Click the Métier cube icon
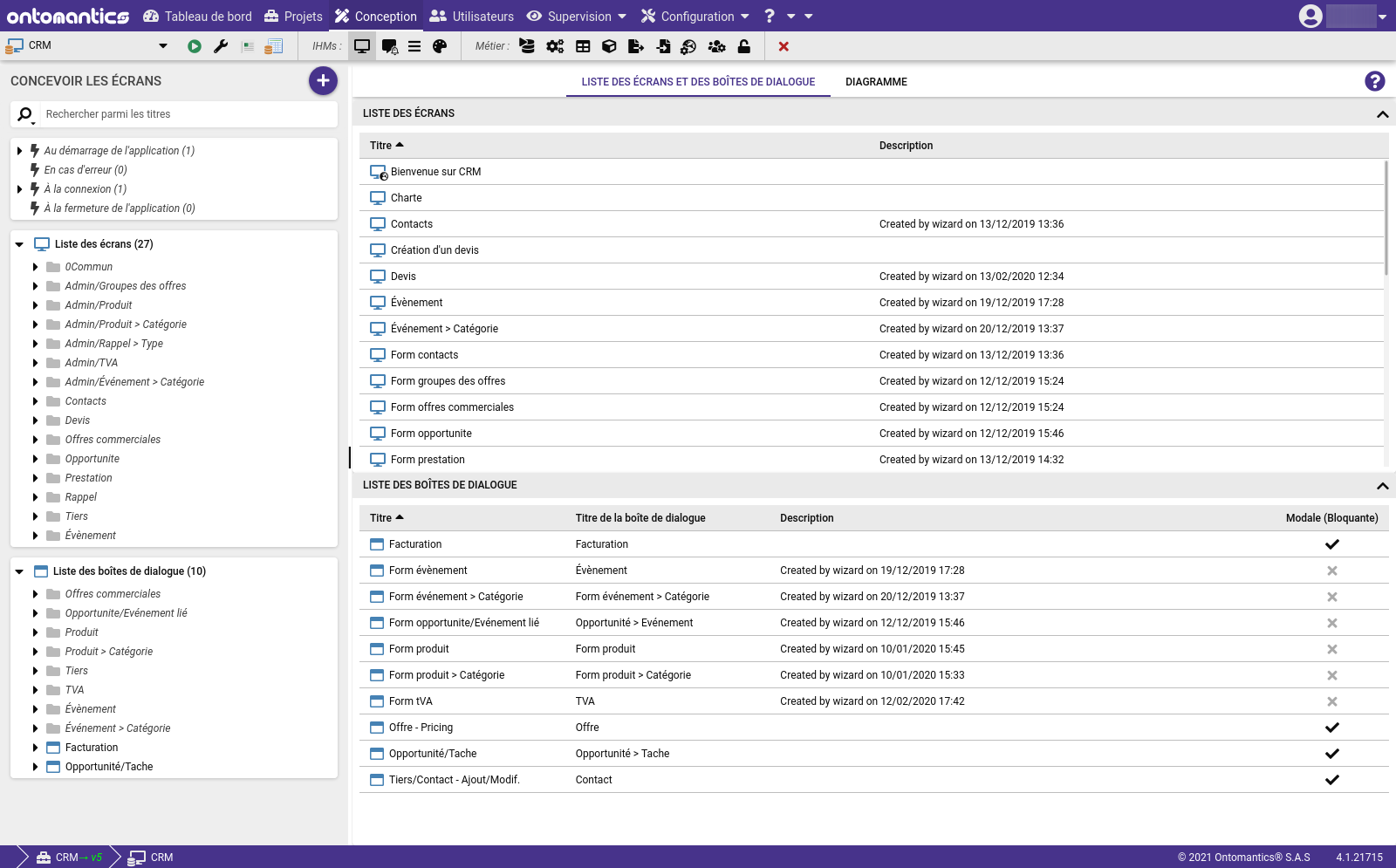 point(609,46)
